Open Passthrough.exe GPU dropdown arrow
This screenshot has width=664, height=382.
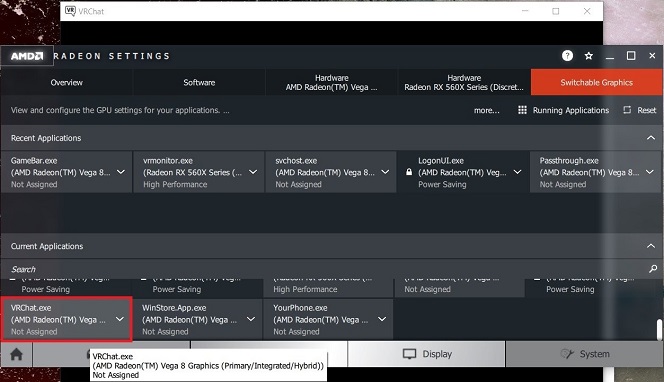650,172
